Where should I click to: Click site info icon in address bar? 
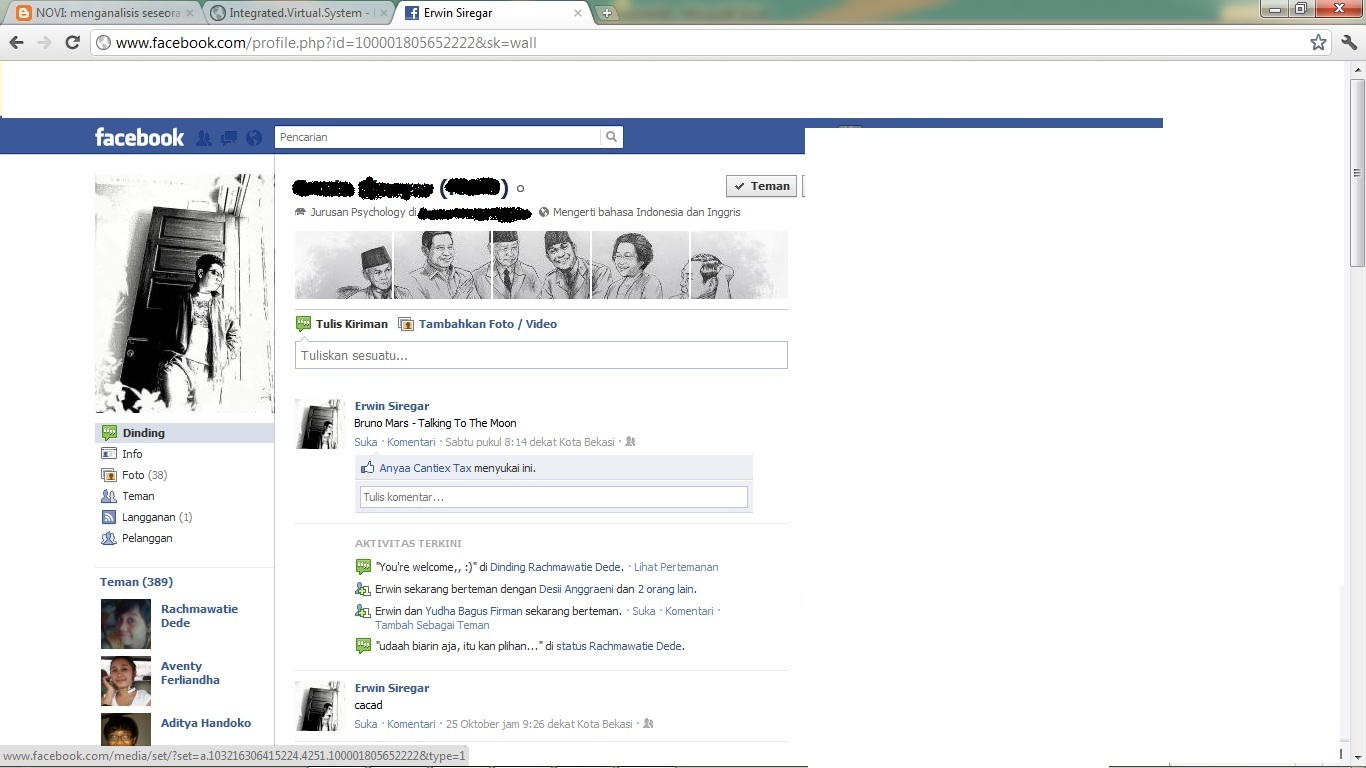pos(103,42)
